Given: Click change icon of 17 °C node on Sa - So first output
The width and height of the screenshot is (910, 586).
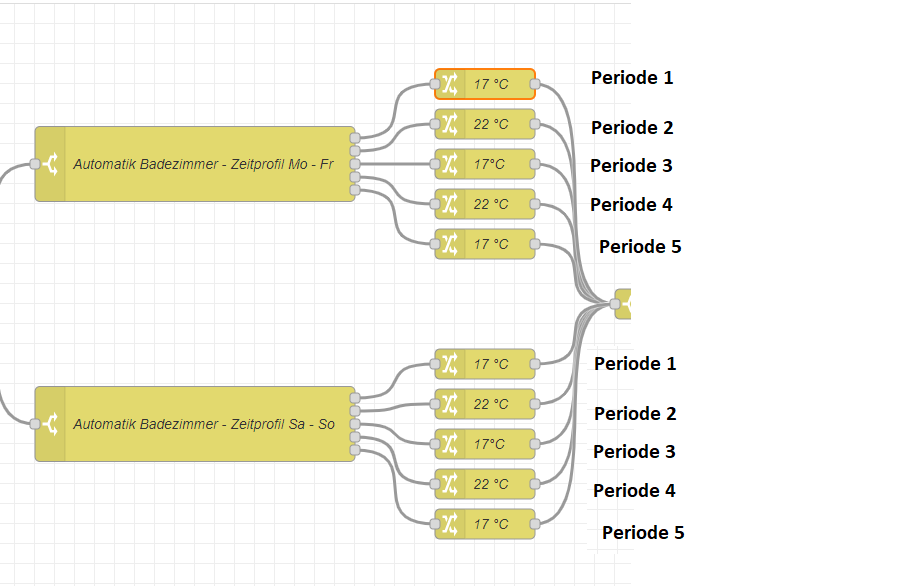Looking at the screenshot, I should pos(450,364).
